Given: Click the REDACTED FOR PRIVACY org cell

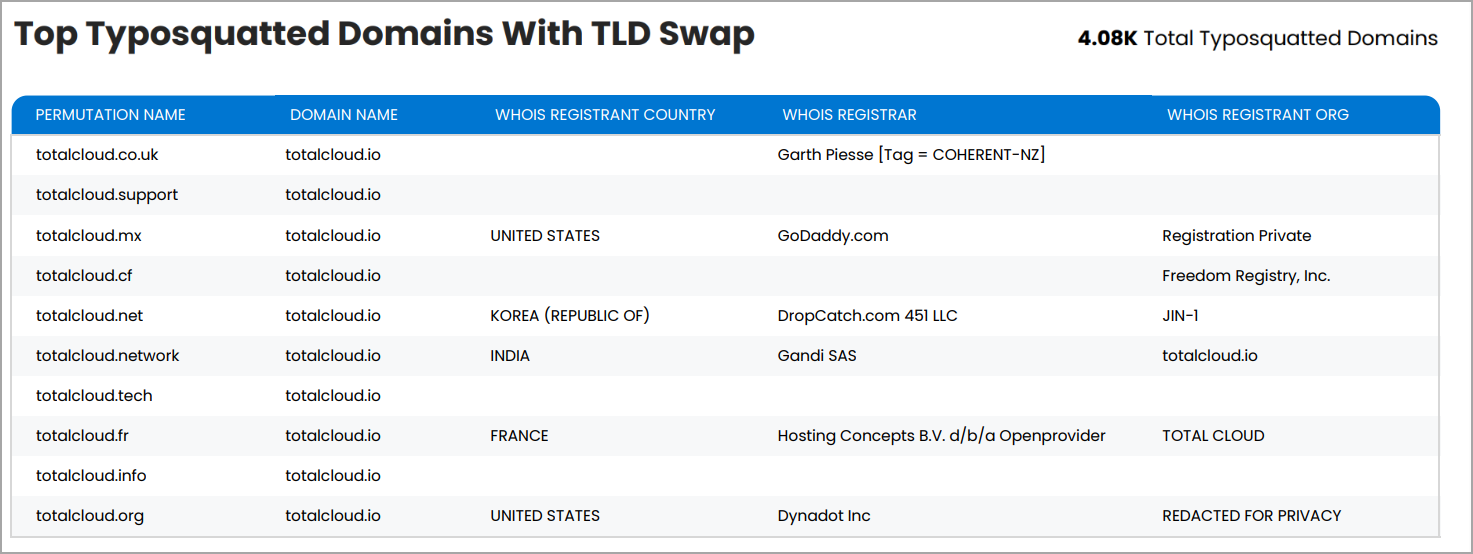Looking at the screenshot, I should pos(1252,516).
